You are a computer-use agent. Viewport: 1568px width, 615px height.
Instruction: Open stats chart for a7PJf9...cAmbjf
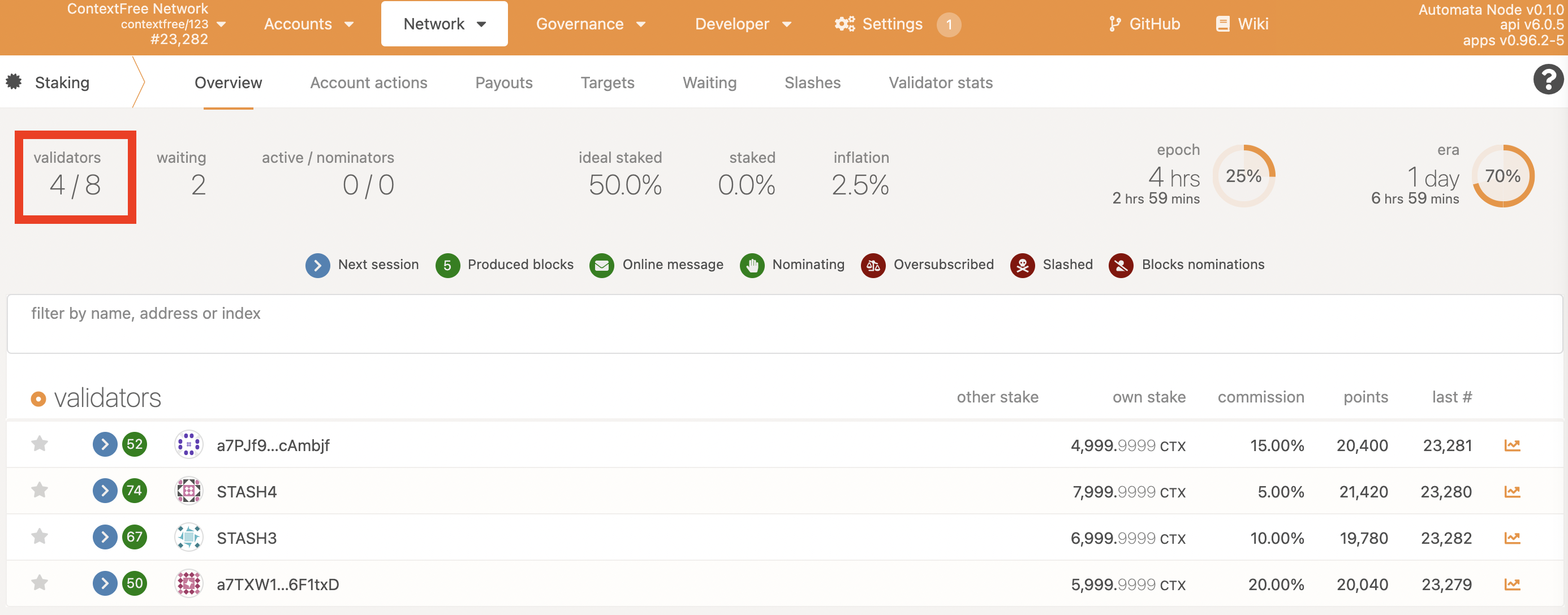pos(1512,445)
